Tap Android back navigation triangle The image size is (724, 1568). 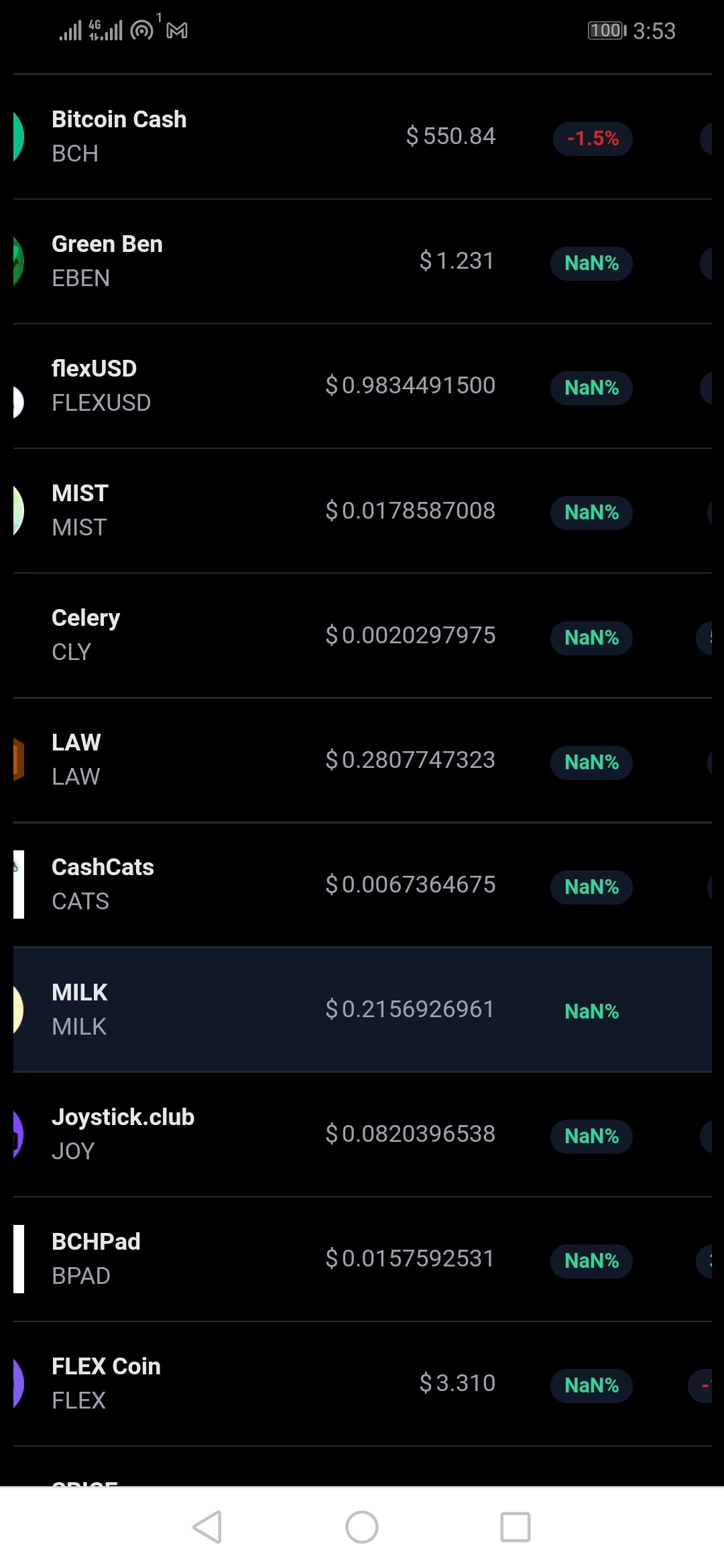pos(208,1527)
